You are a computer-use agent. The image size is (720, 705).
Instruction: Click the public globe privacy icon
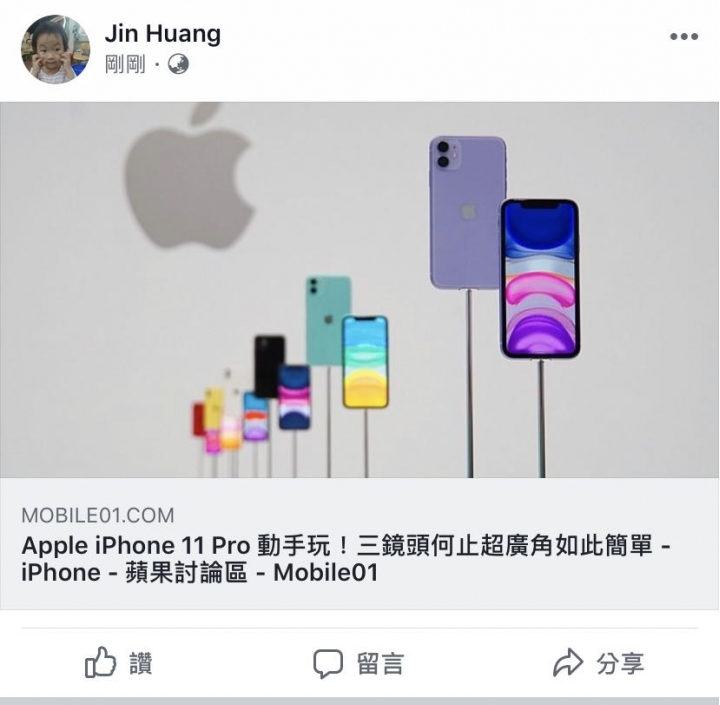[x=178, y=64]
